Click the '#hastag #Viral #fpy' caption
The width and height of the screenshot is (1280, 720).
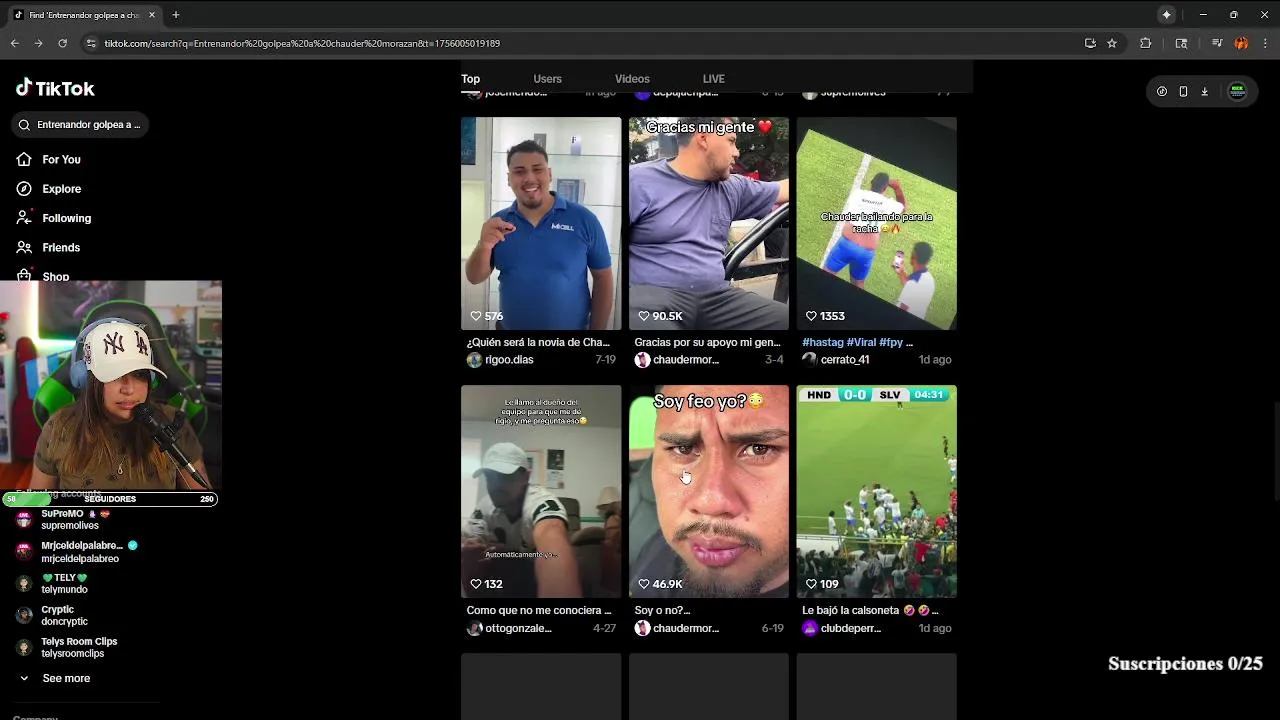[x=857, y=342]
